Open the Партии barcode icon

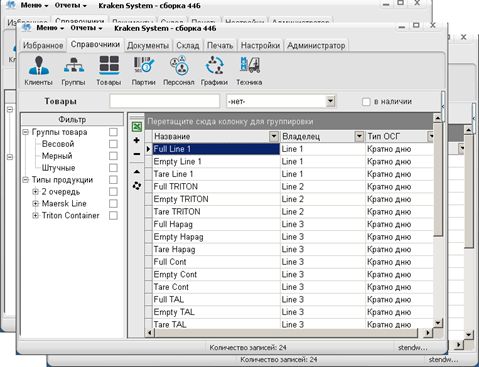(x=144, y=70)
